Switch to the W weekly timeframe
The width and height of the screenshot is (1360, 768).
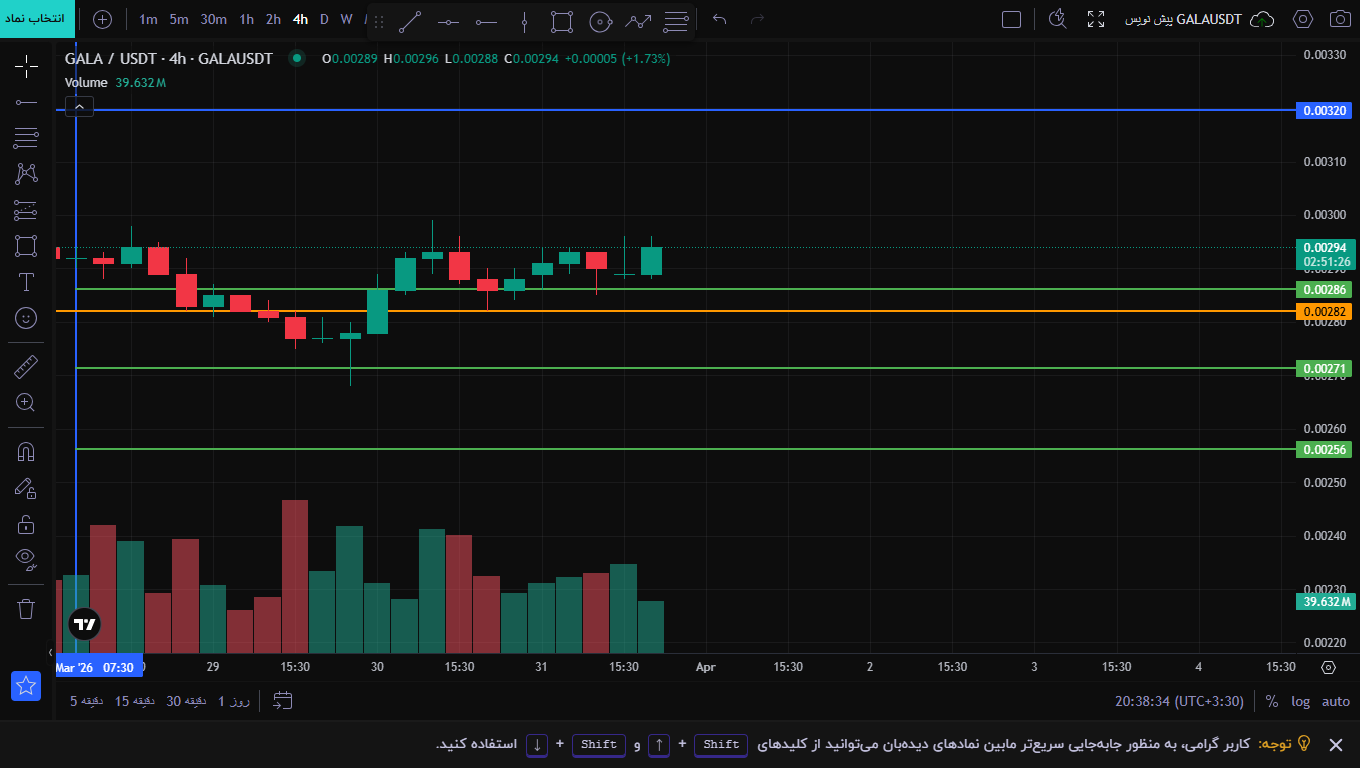(x=346, y=19)
